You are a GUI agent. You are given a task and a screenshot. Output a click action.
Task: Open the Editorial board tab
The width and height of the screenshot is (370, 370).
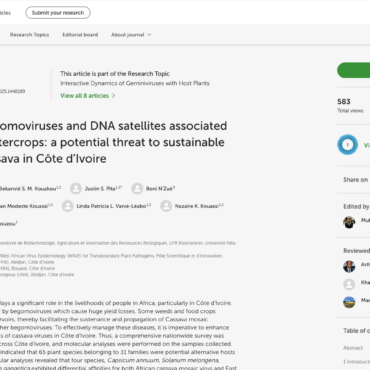(80, 35)
